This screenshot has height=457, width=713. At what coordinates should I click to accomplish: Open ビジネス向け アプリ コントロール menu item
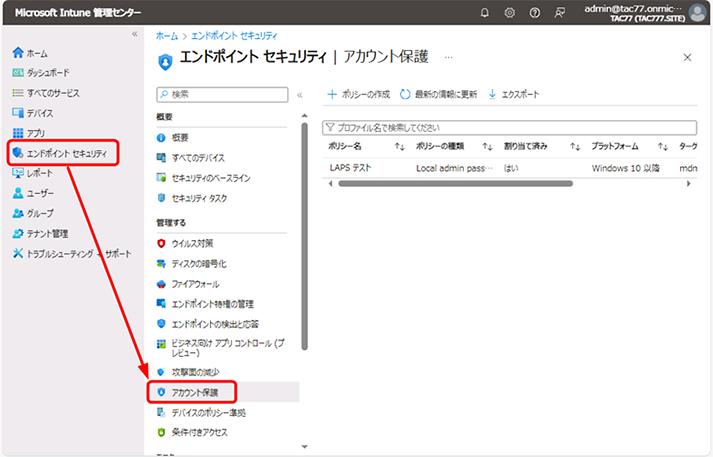click(228, 348)
